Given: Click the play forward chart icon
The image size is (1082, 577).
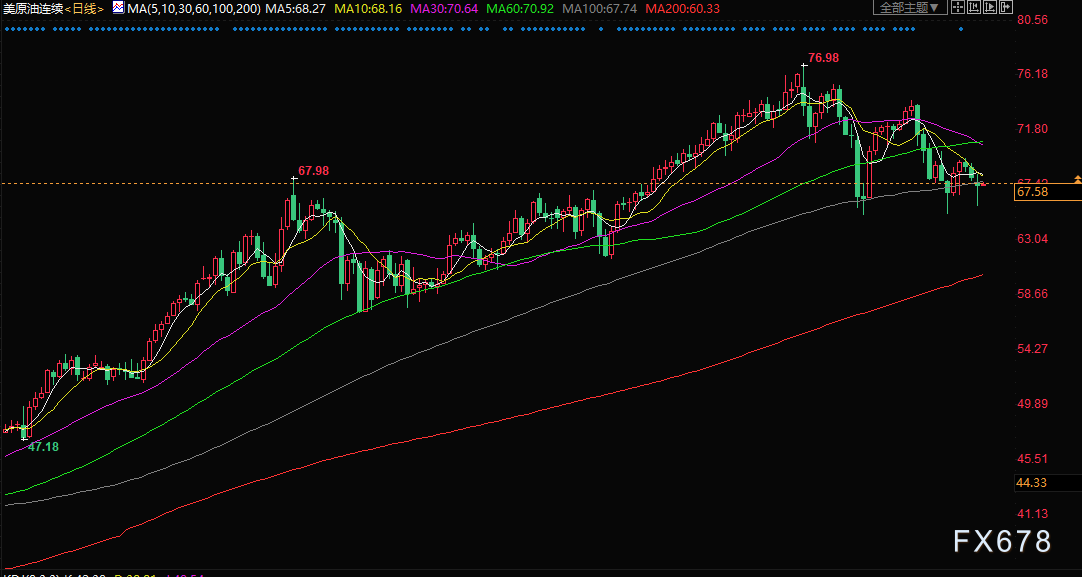Looking at the screenshot, I should 990,8.
